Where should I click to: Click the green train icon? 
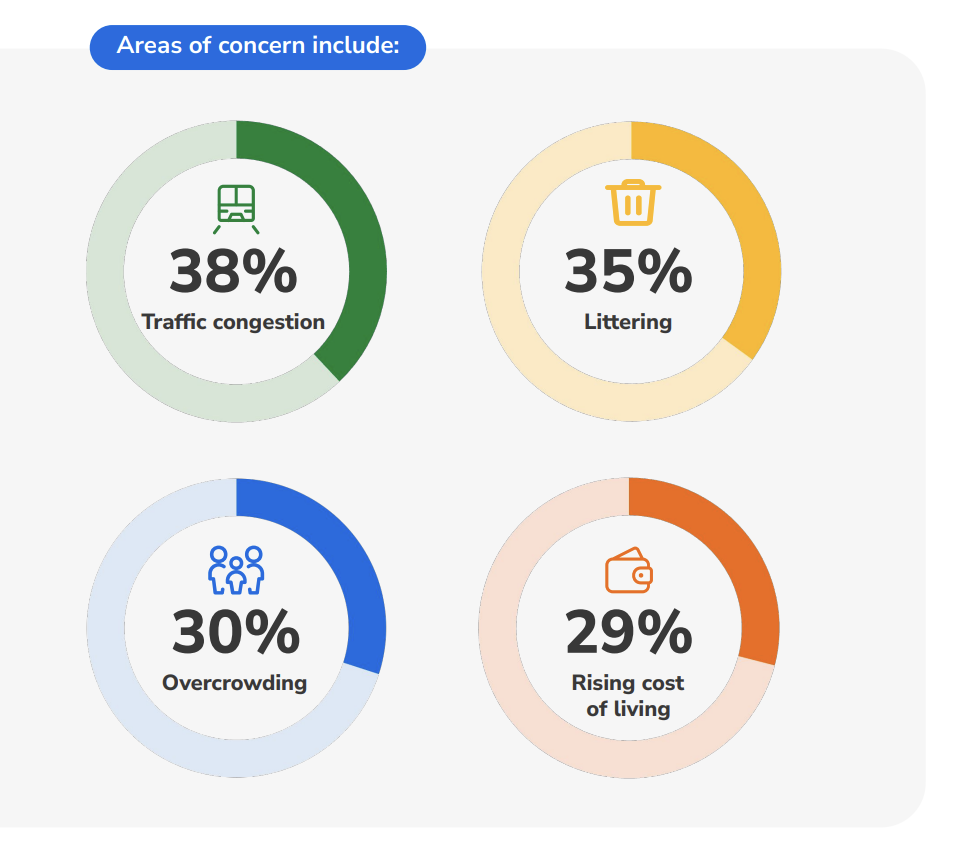[236, 209]
